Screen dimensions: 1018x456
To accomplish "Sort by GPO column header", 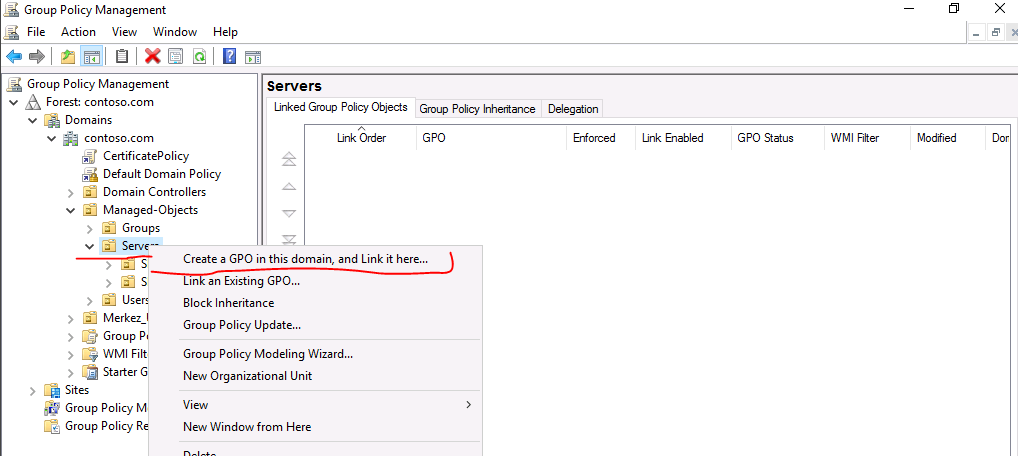I will pyautogui.click(x=491, y=138).
